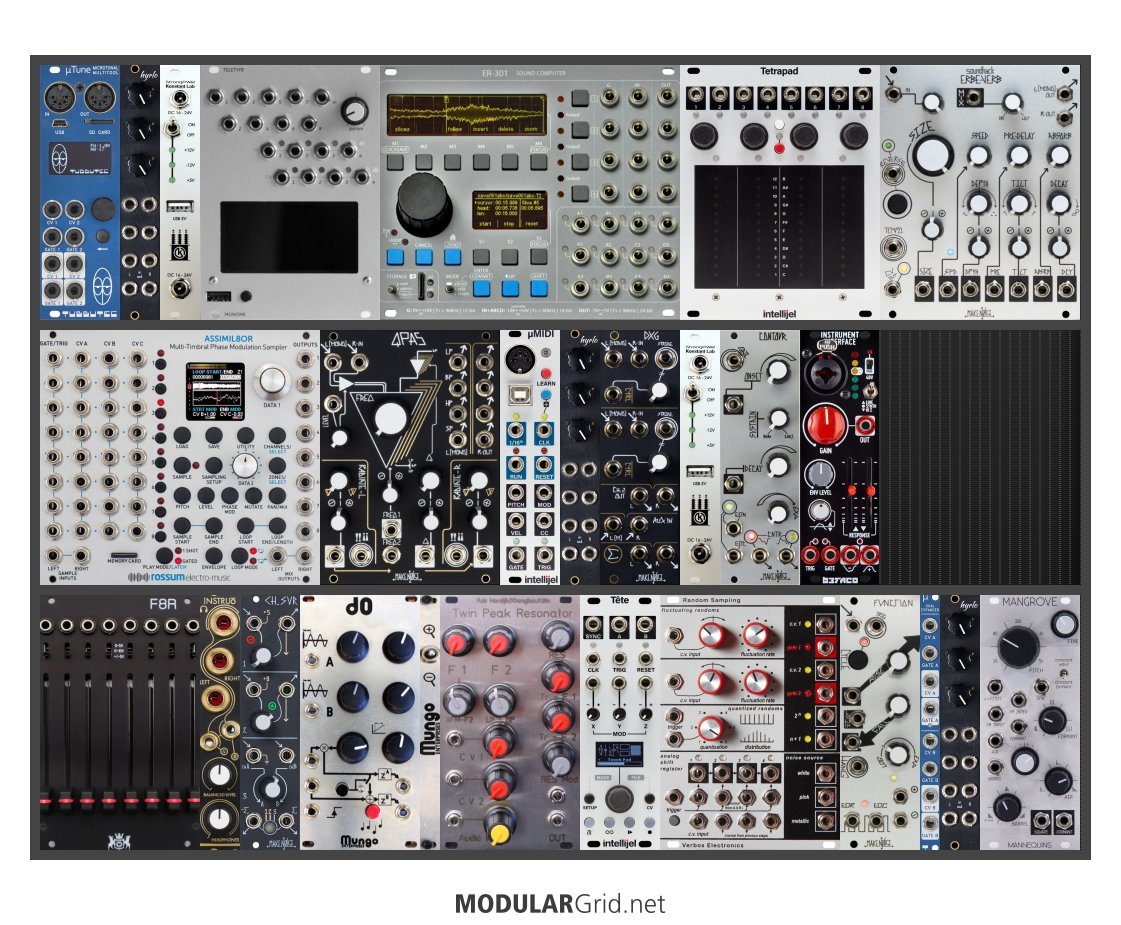
Task: Click the SETUP button on Tête
Action: tap(591, 797)
